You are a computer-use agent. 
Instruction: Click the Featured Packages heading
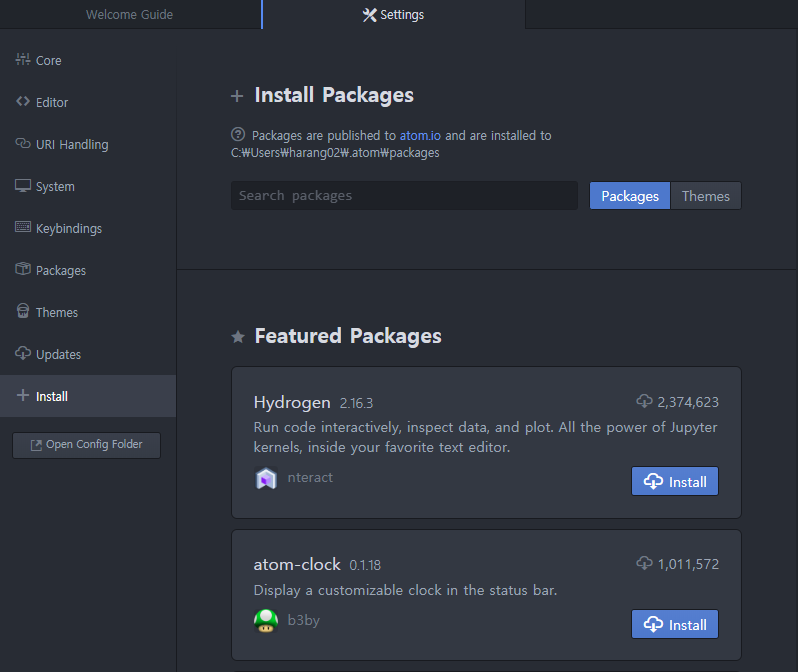pyautogui.click(x=348, y=336)
